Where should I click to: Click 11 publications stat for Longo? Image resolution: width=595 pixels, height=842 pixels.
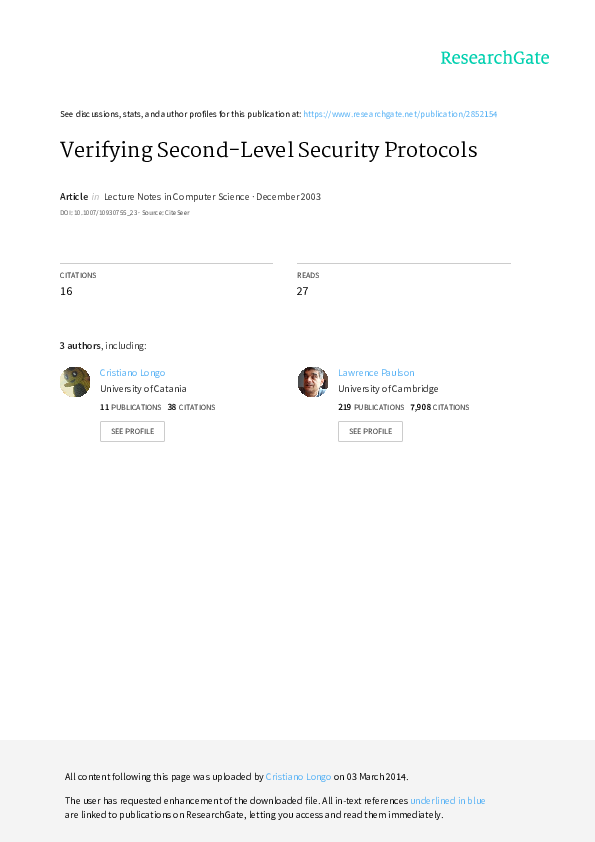click(x=130, y=408)
